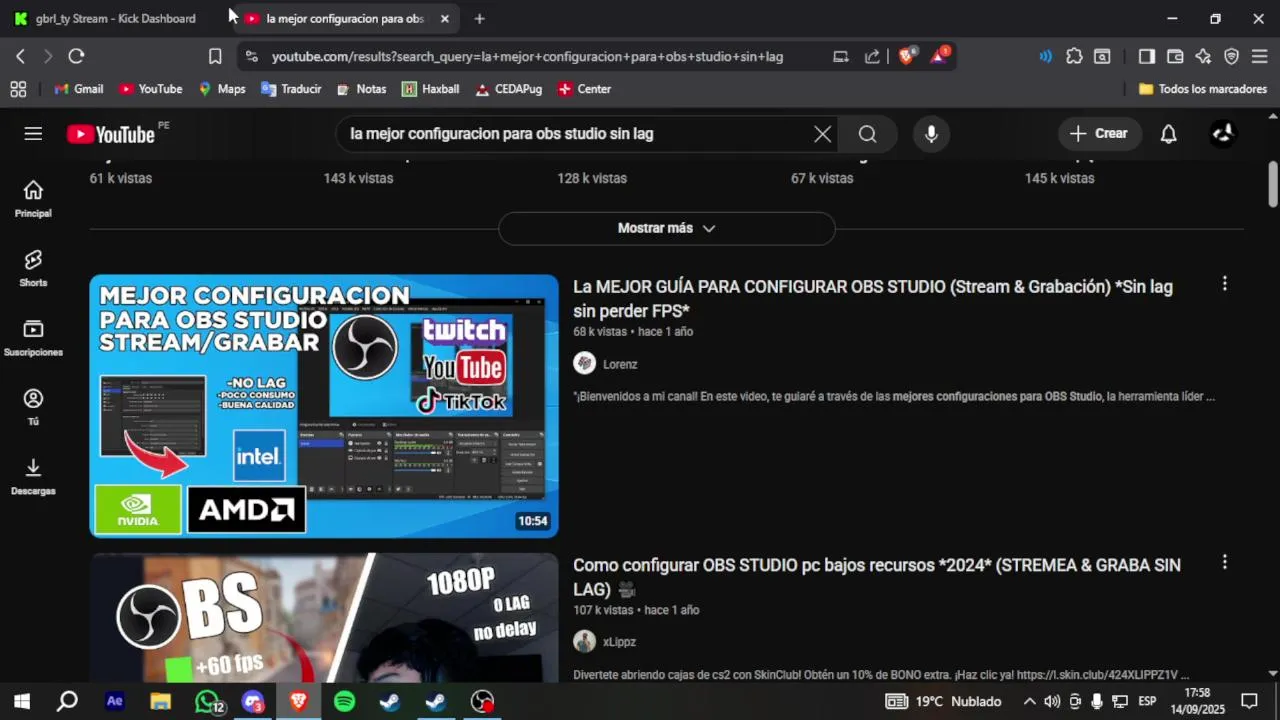
Task: Expand results with Mostrar más
Action: click(667, 228)
